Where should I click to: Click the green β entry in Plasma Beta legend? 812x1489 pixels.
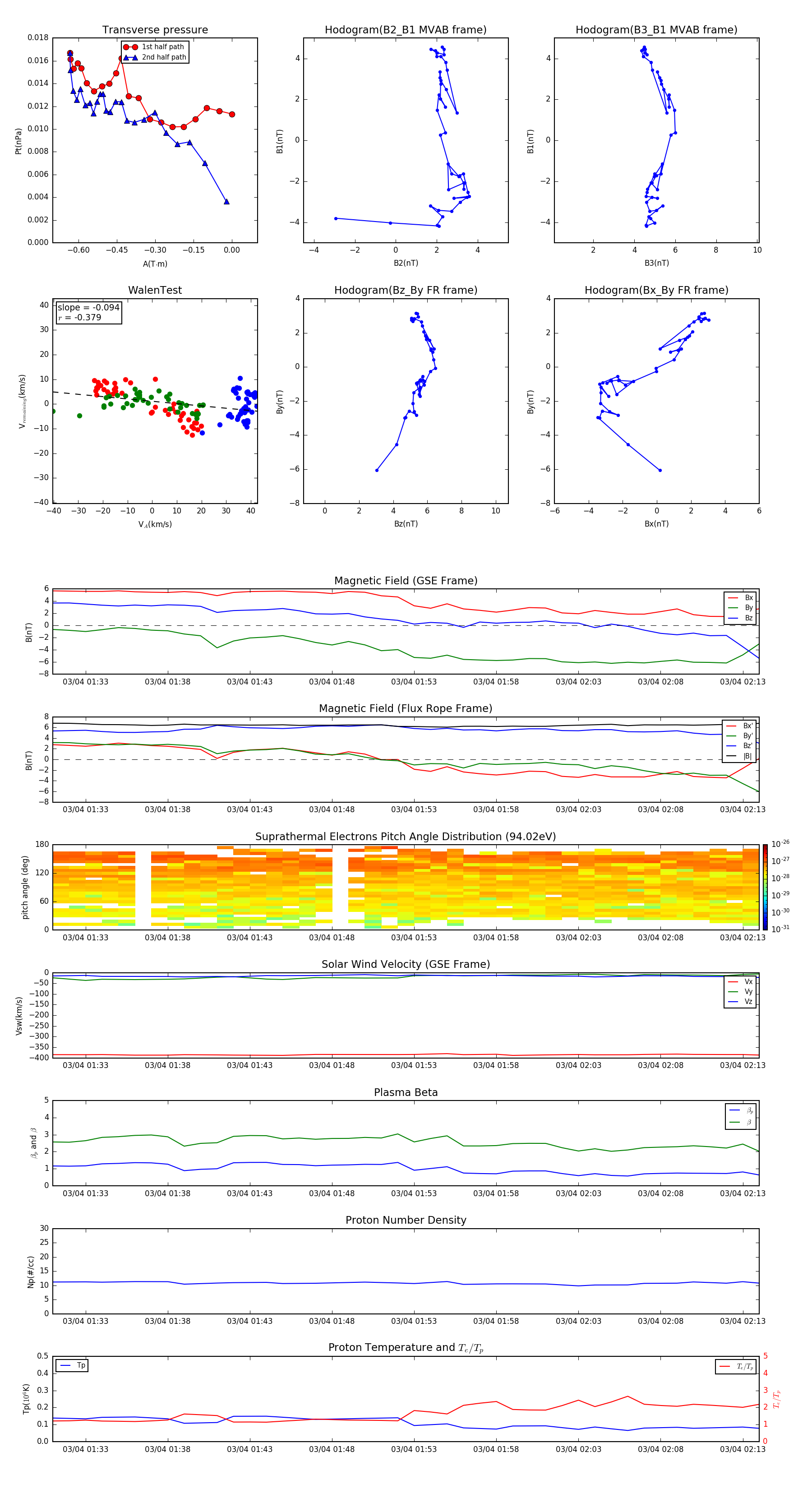coord(741,1122)
